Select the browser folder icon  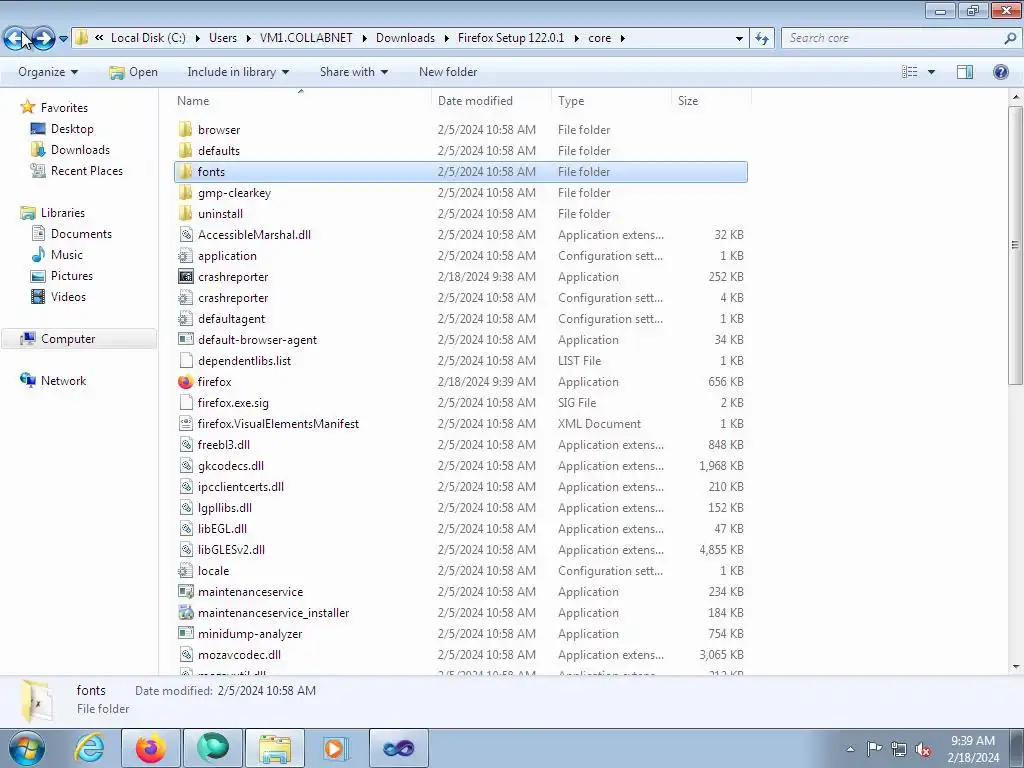click(185, 129)
